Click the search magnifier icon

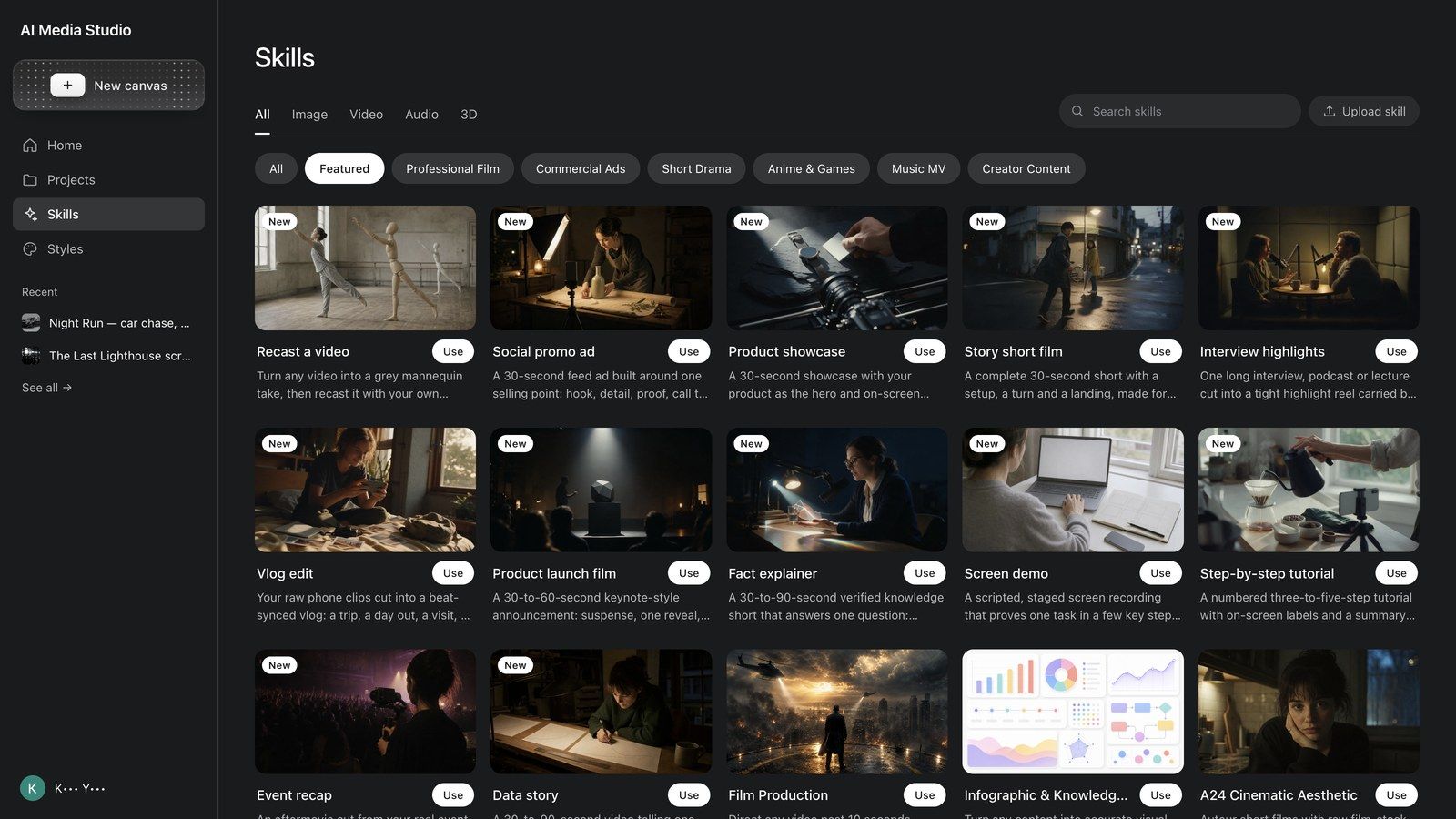pos(1077,111)
